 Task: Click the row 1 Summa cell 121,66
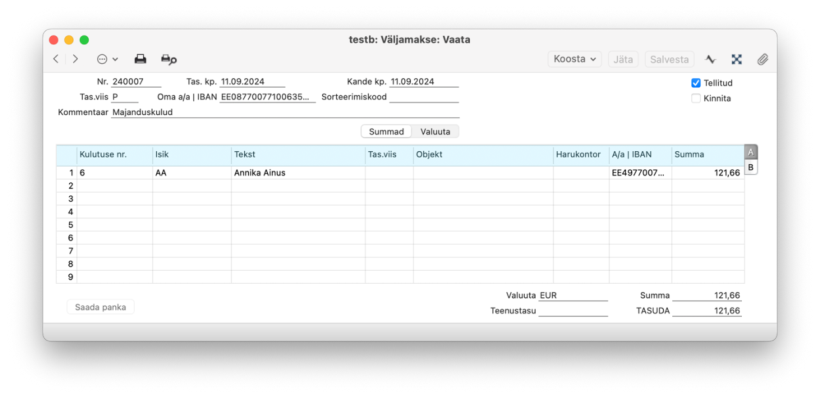click(708, 173)
